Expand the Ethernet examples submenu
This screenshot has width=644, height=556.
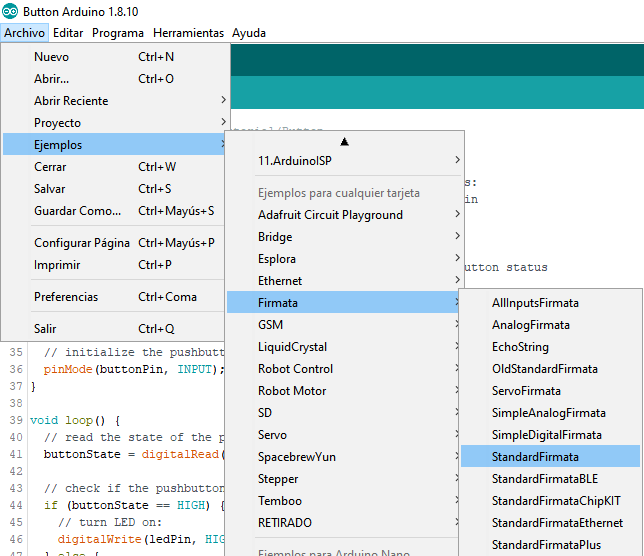tap(344, 281)
